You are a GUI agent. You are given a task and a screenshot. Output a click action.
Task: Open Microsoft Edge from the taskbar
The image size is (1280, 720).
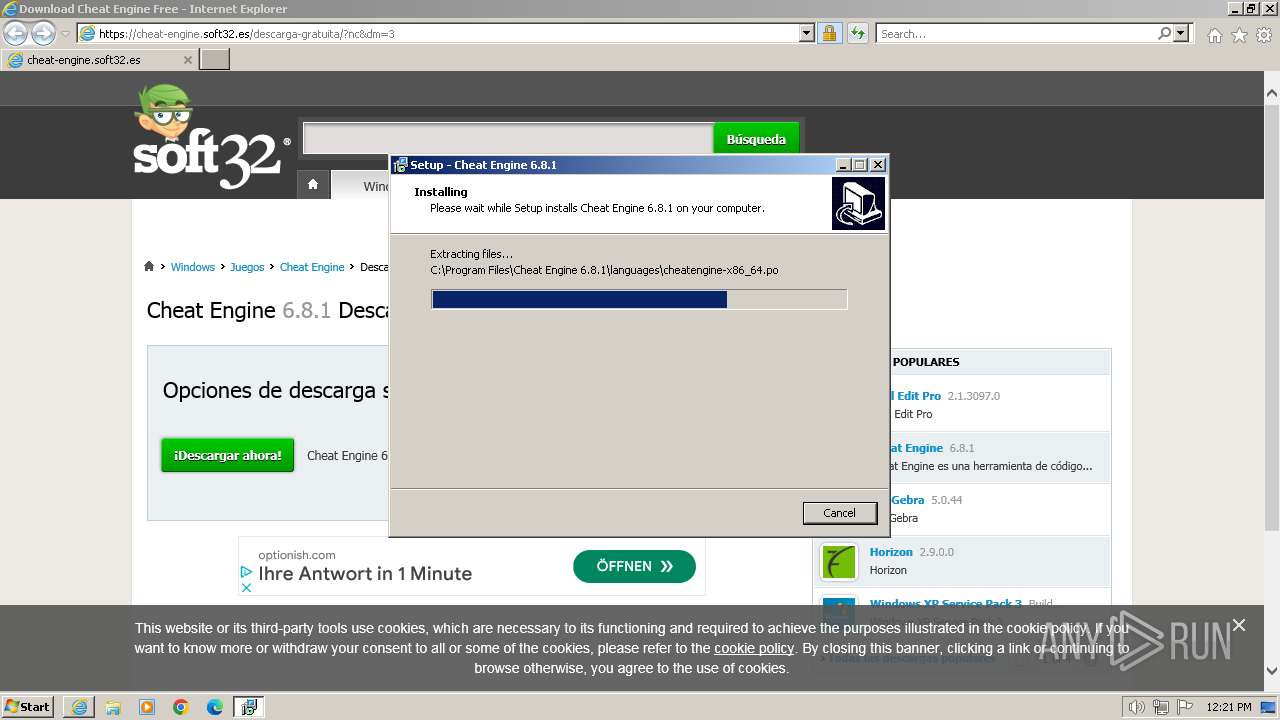[x=215, y=707]
